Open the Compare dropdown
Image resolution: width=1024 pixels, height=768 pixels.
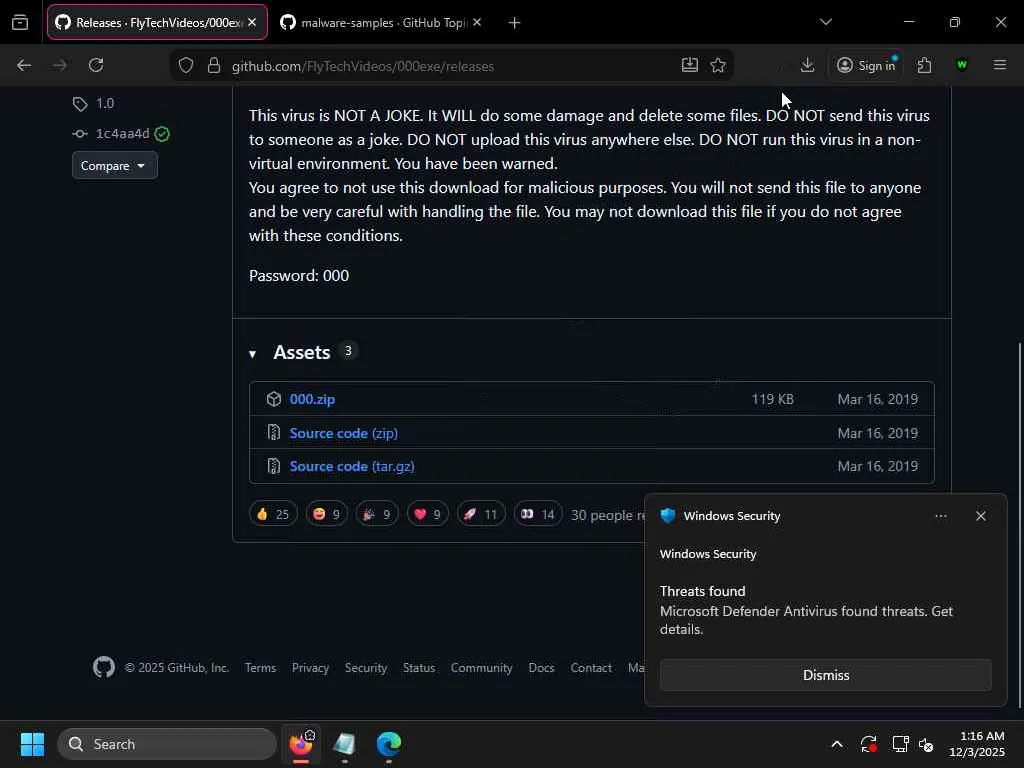115,166
